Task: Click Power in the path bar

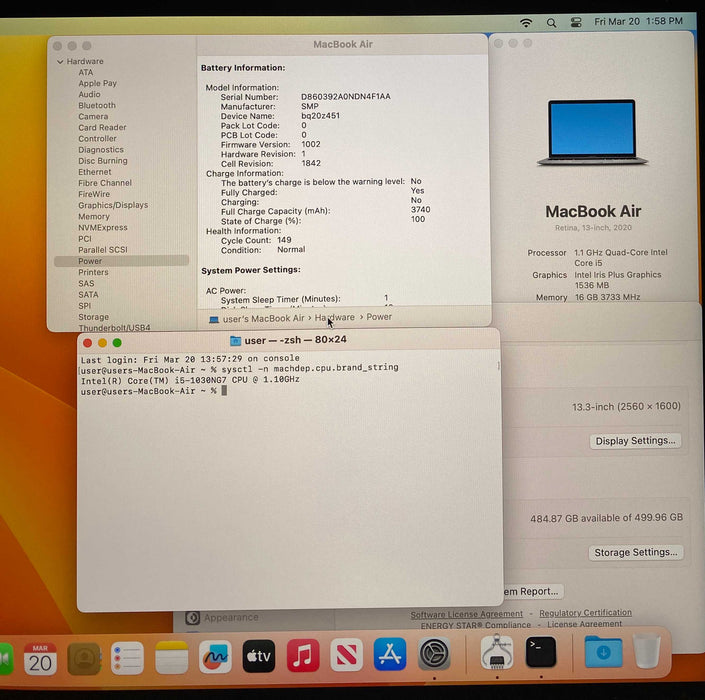Action: tap(379, 317)
